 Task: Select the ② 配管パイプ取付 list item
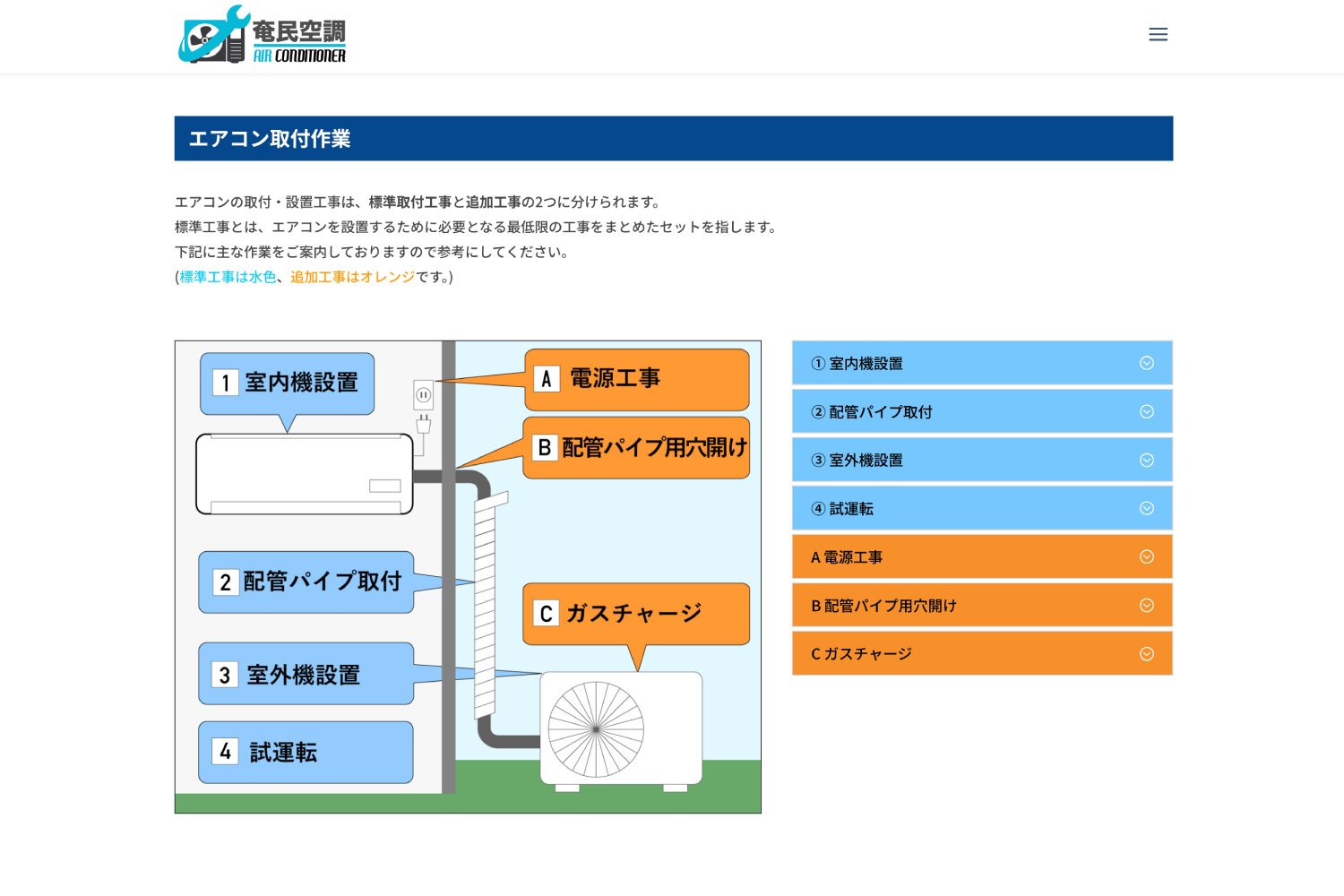pyautogui.click(x=982, y=411)
